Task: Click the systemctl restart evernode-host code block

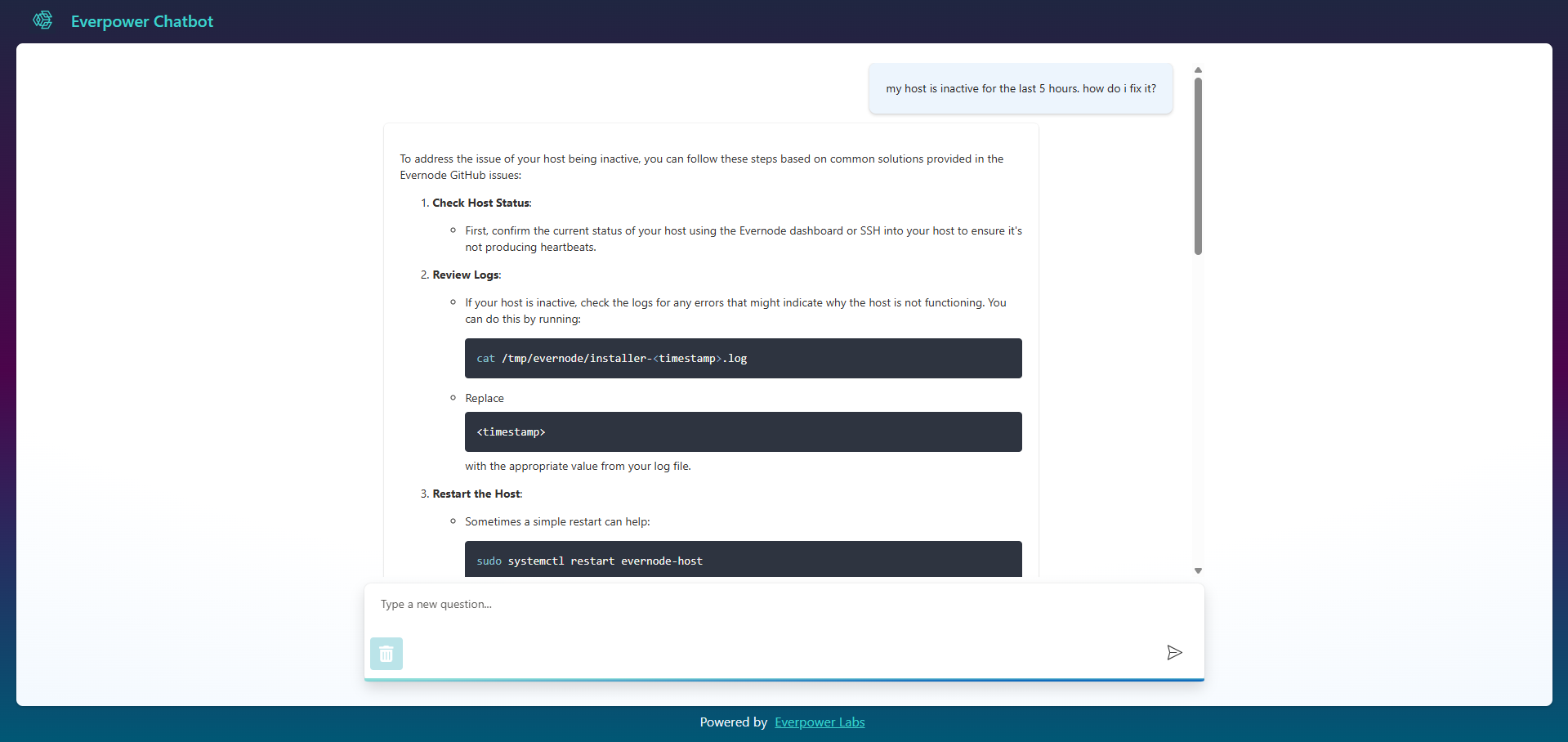Action: point(742,561)
